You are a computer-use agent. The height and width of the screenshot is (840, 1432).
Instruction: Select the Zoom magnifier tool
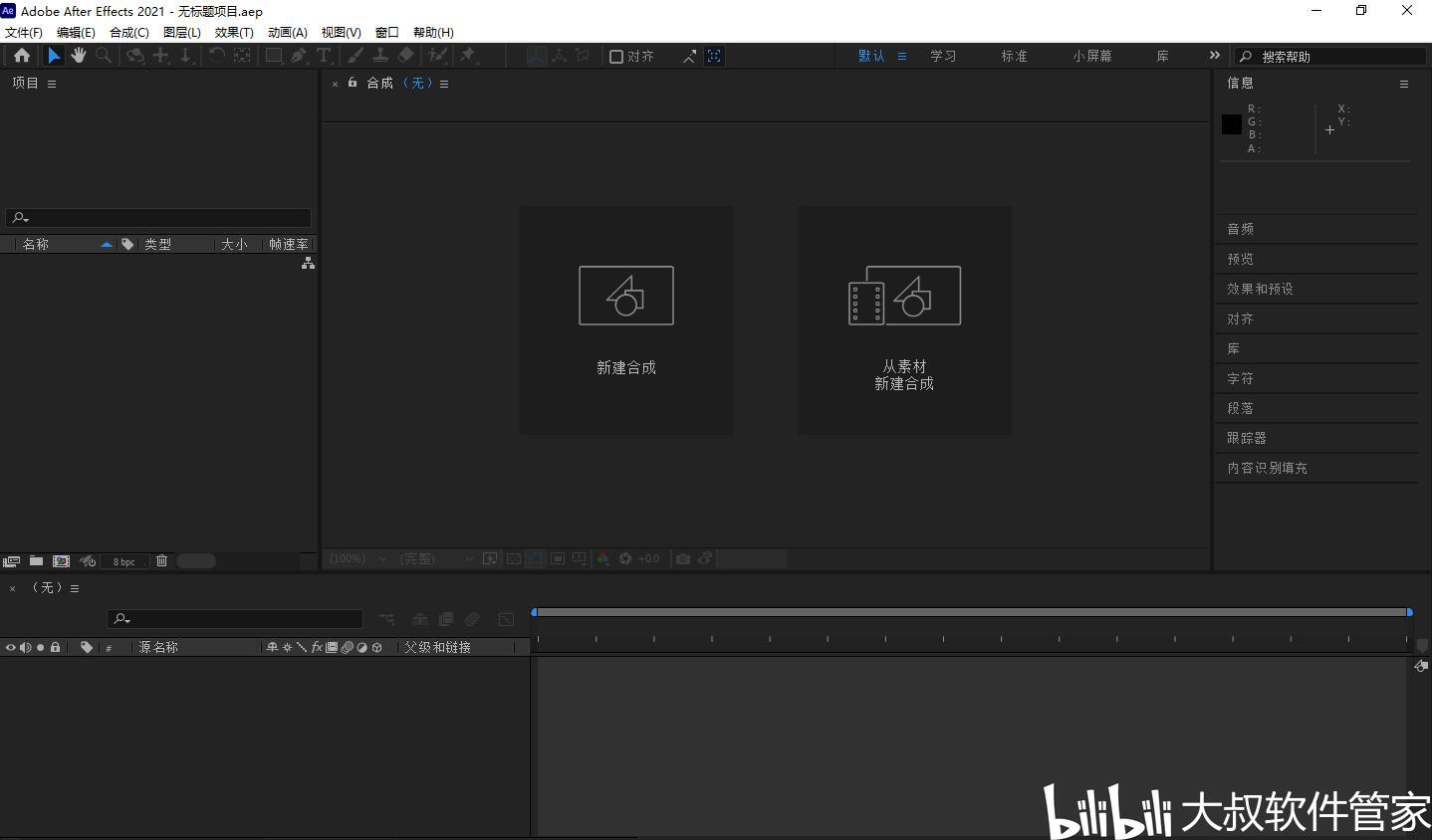104,56
